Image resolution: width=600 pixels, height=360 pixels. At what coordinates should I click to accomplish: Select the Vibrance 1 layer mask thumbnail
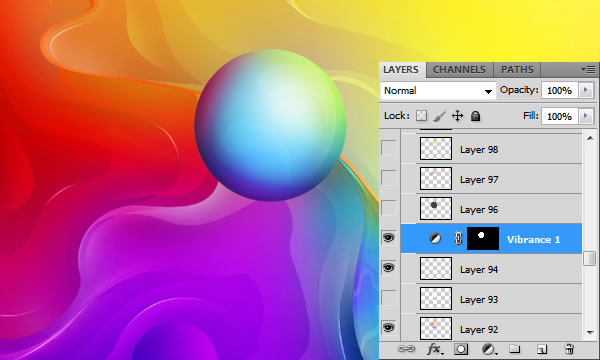coord(483,238)
